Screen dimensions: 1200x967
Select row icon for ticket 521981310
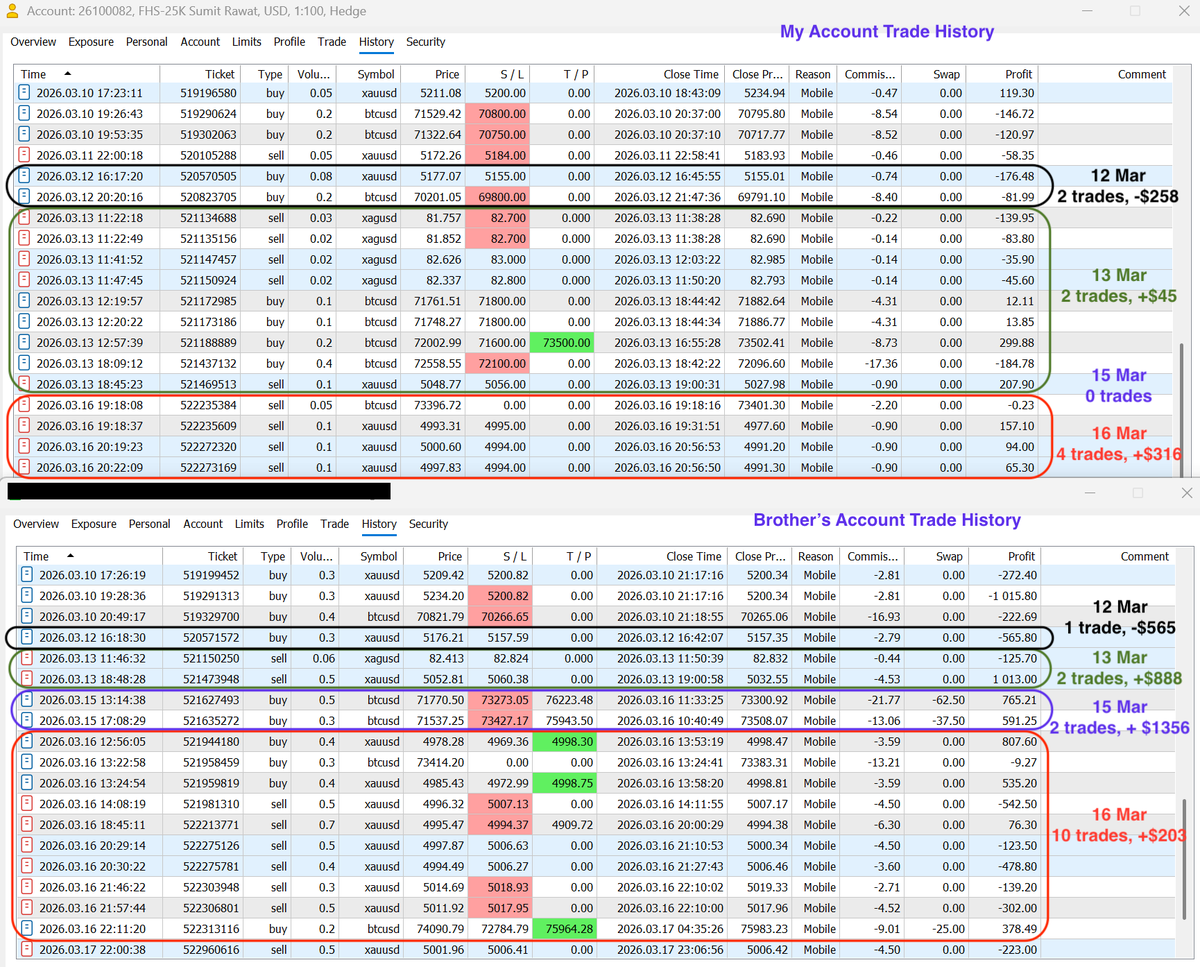[28, 804]
